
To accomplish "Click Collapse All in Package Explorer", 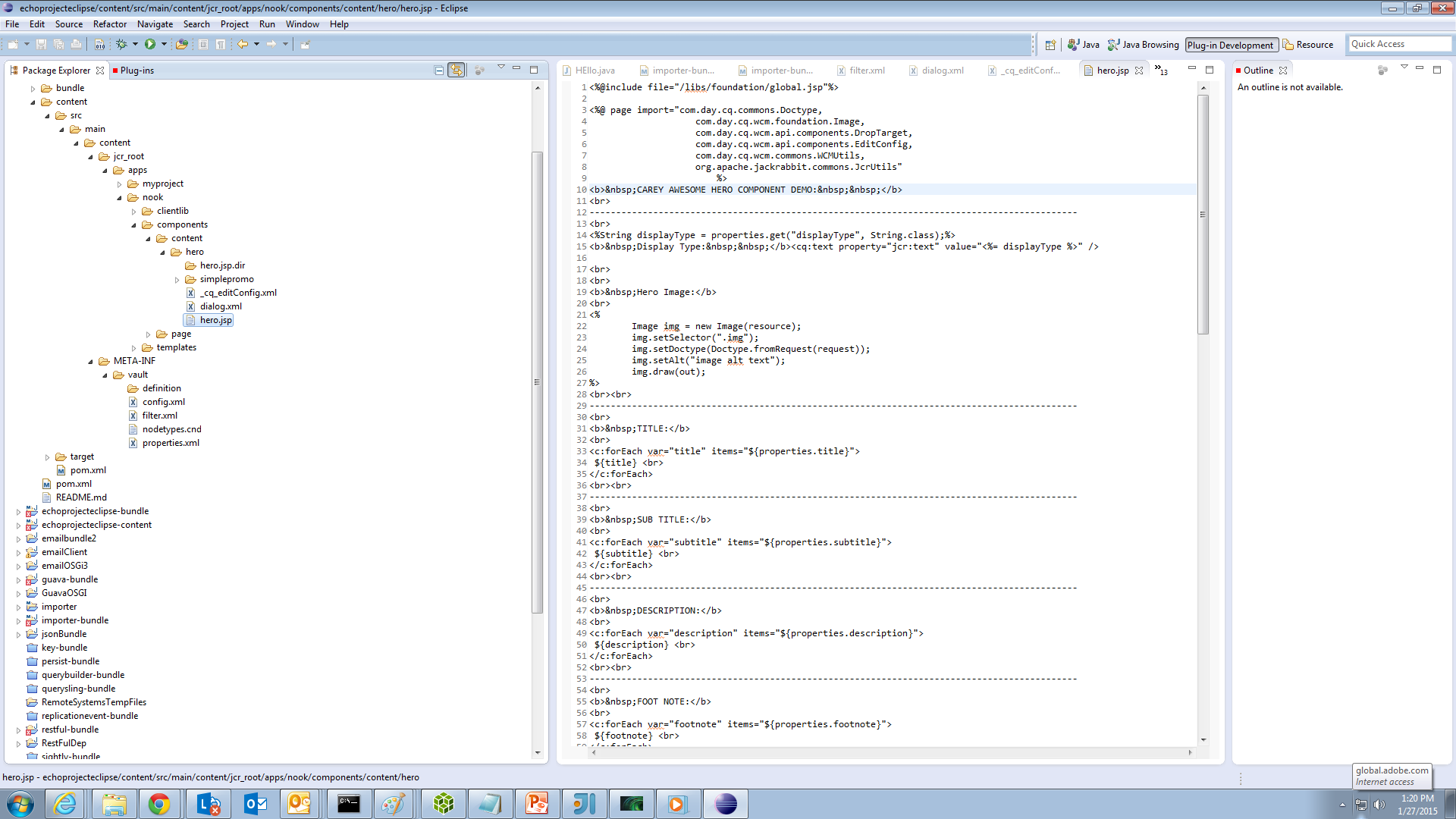I will click(438, 71).
